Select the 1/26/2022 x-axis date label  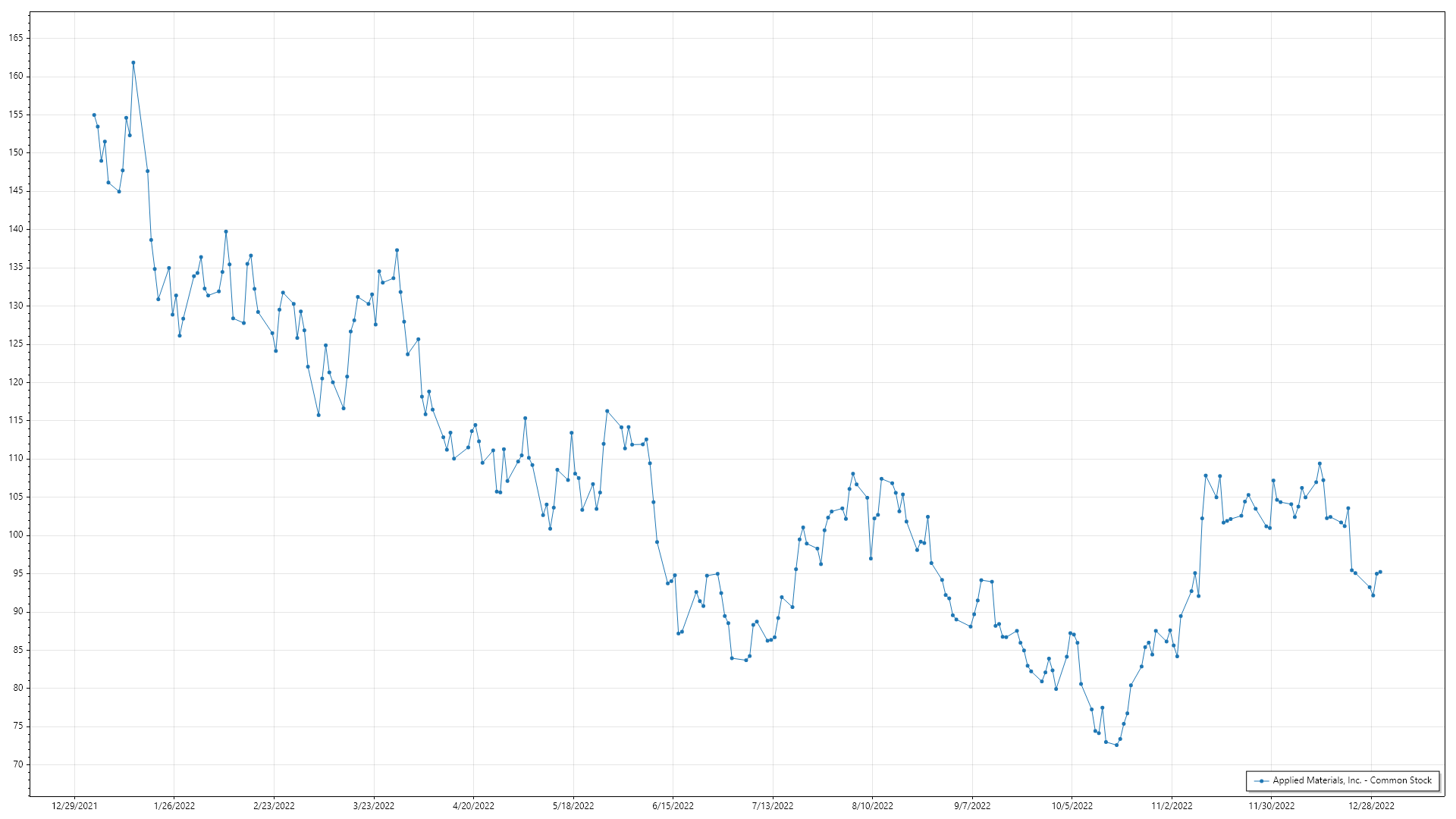(x=174, y=806)
